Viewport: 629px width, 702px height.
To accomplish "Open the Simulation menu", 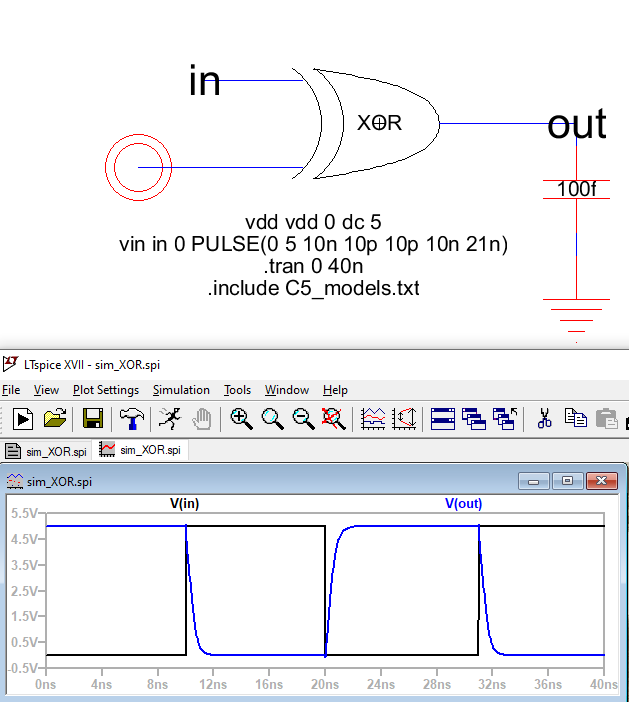I will pos(181,390).
